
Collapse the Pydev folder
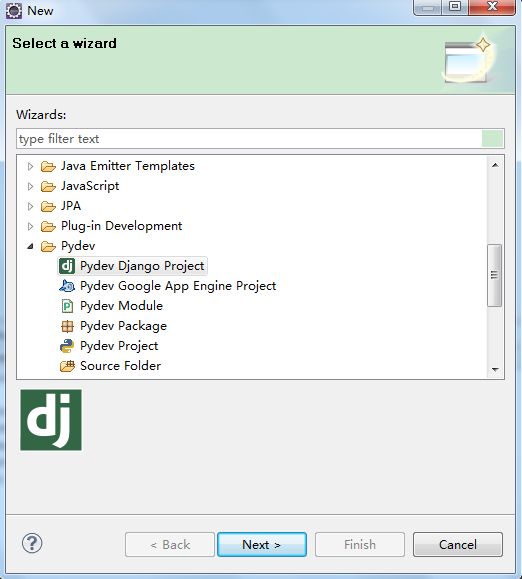pos(30,246)
